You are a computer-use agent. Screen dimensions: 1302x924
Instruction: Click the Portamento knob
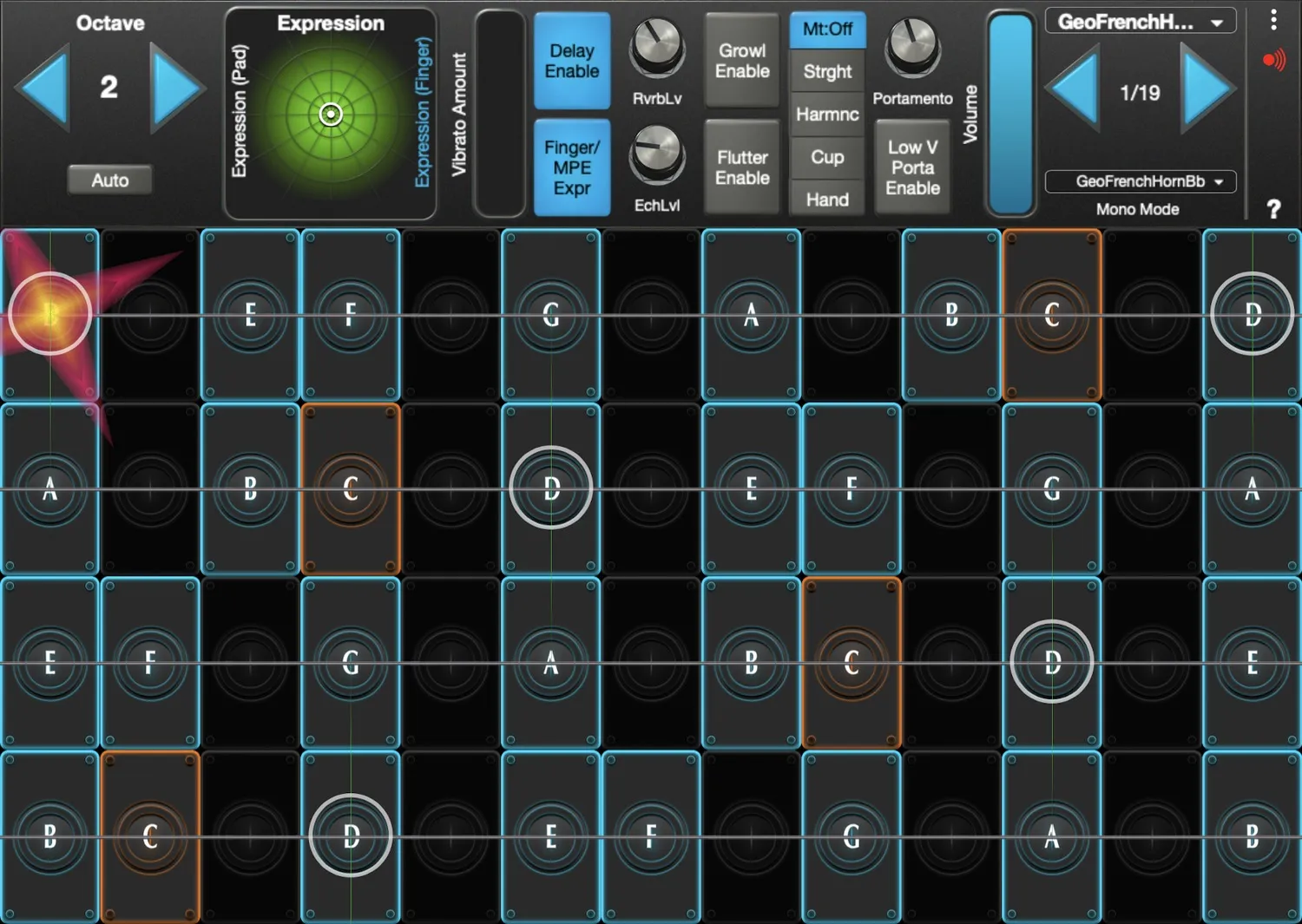912,47
